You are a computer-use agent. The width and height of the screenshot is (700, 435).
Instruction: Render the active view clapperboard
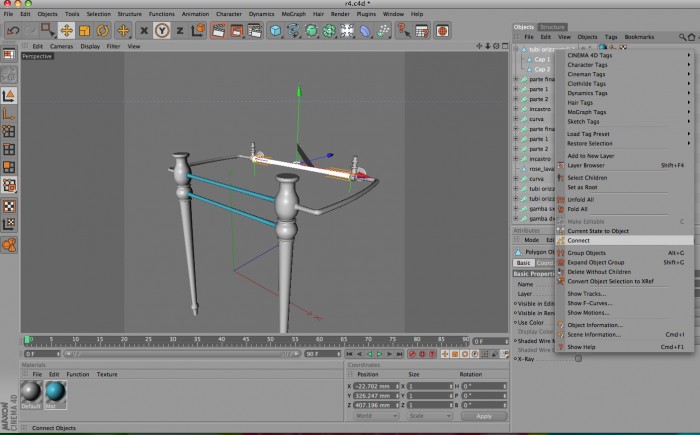(x=218, y=31)
